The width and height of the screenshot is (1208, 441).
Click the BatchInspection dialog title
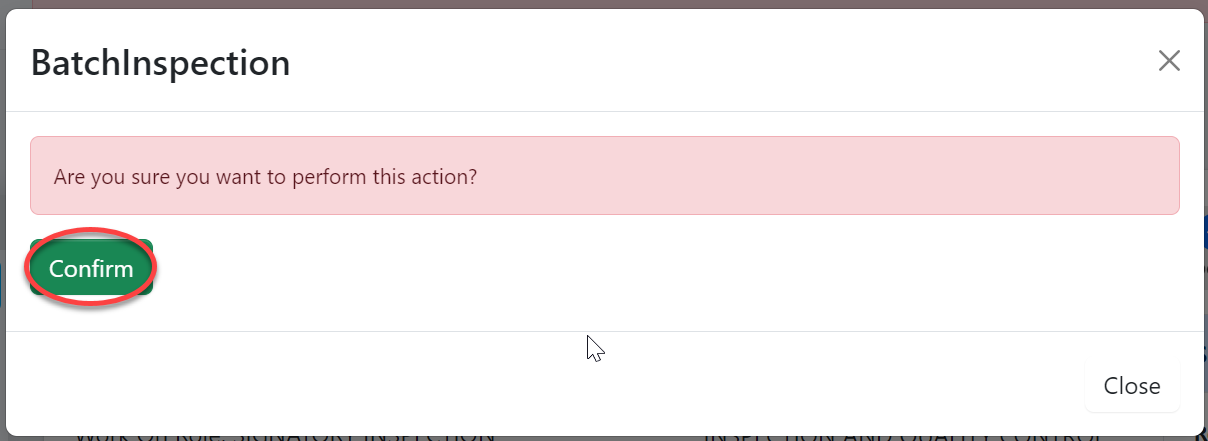pyautogui.click(x=160, y=62)
